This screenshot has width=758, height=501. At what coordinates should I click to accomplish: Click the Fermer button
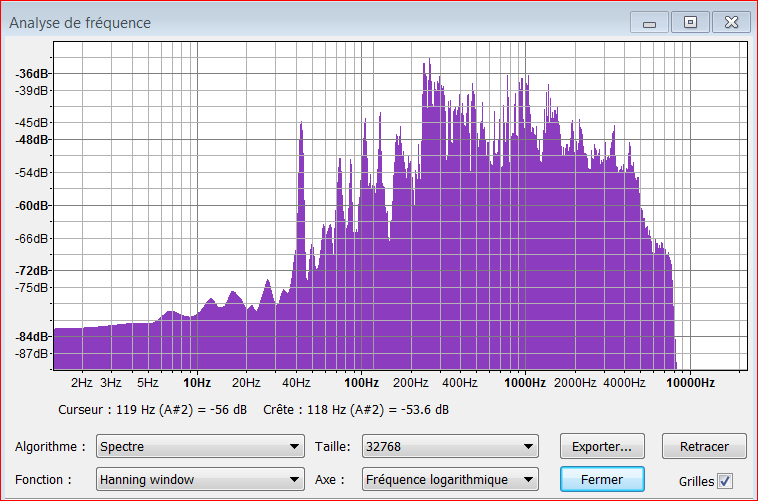(601, 480)
